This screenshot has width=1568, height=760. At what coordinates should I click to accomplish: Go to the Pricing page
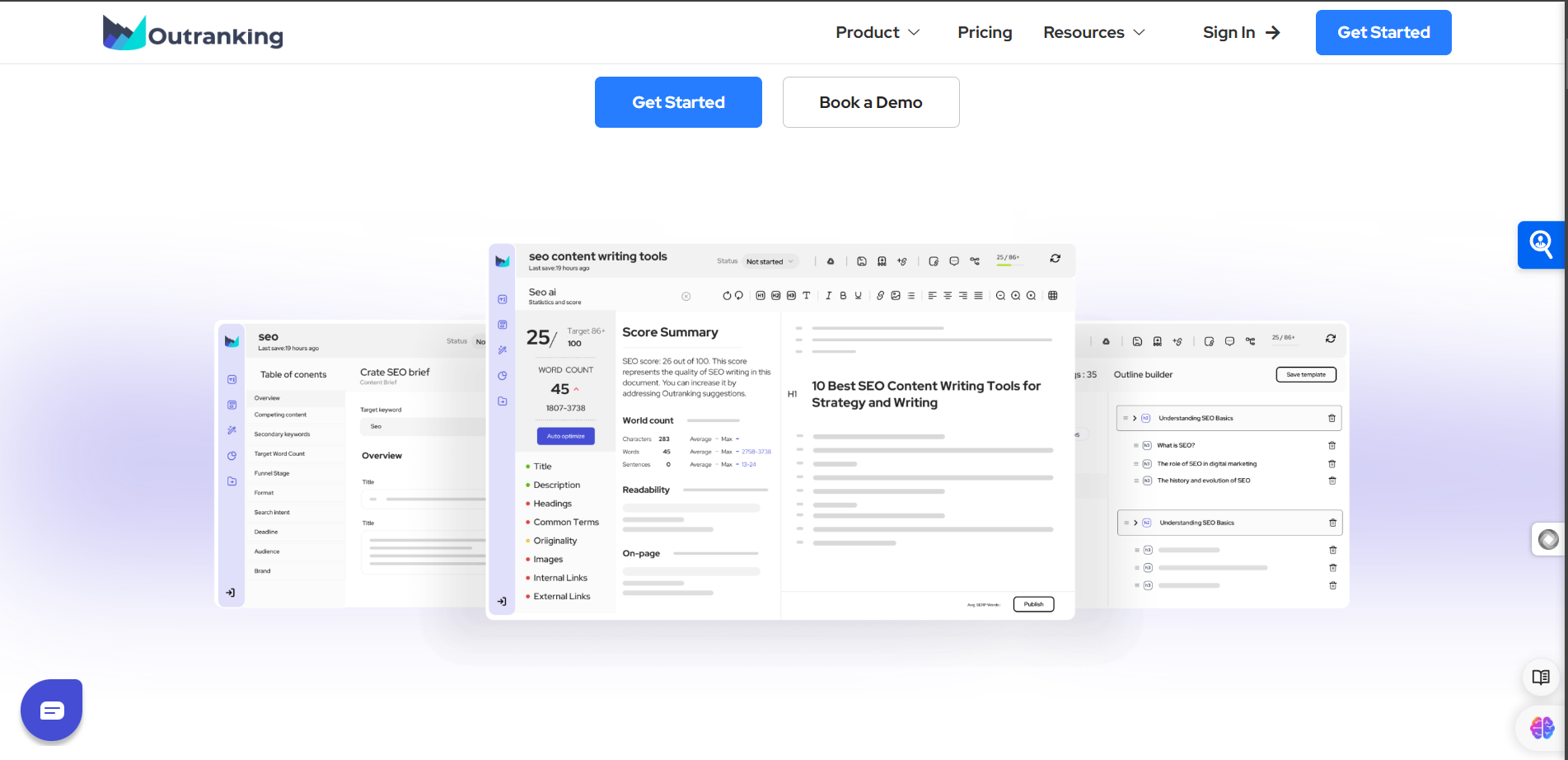985,32
